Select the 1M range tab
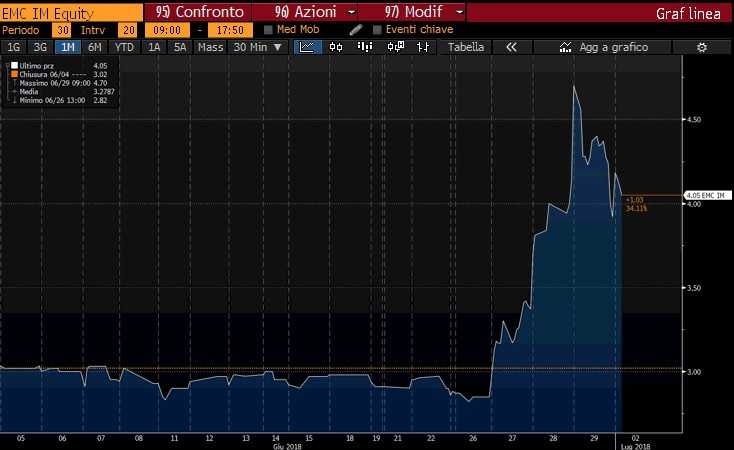The image size is (734, 450). pos(68,47)
